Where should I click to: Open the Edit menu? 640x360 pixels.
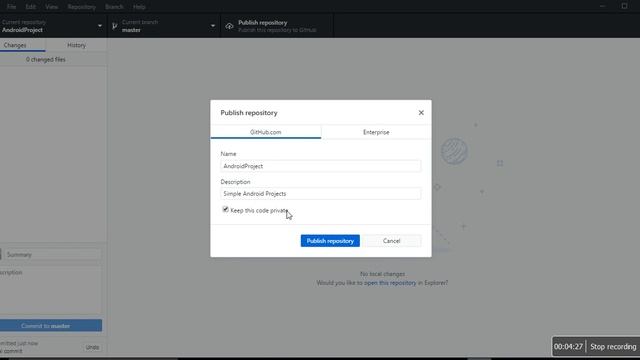pyautogui.click(x=31, y=7)
